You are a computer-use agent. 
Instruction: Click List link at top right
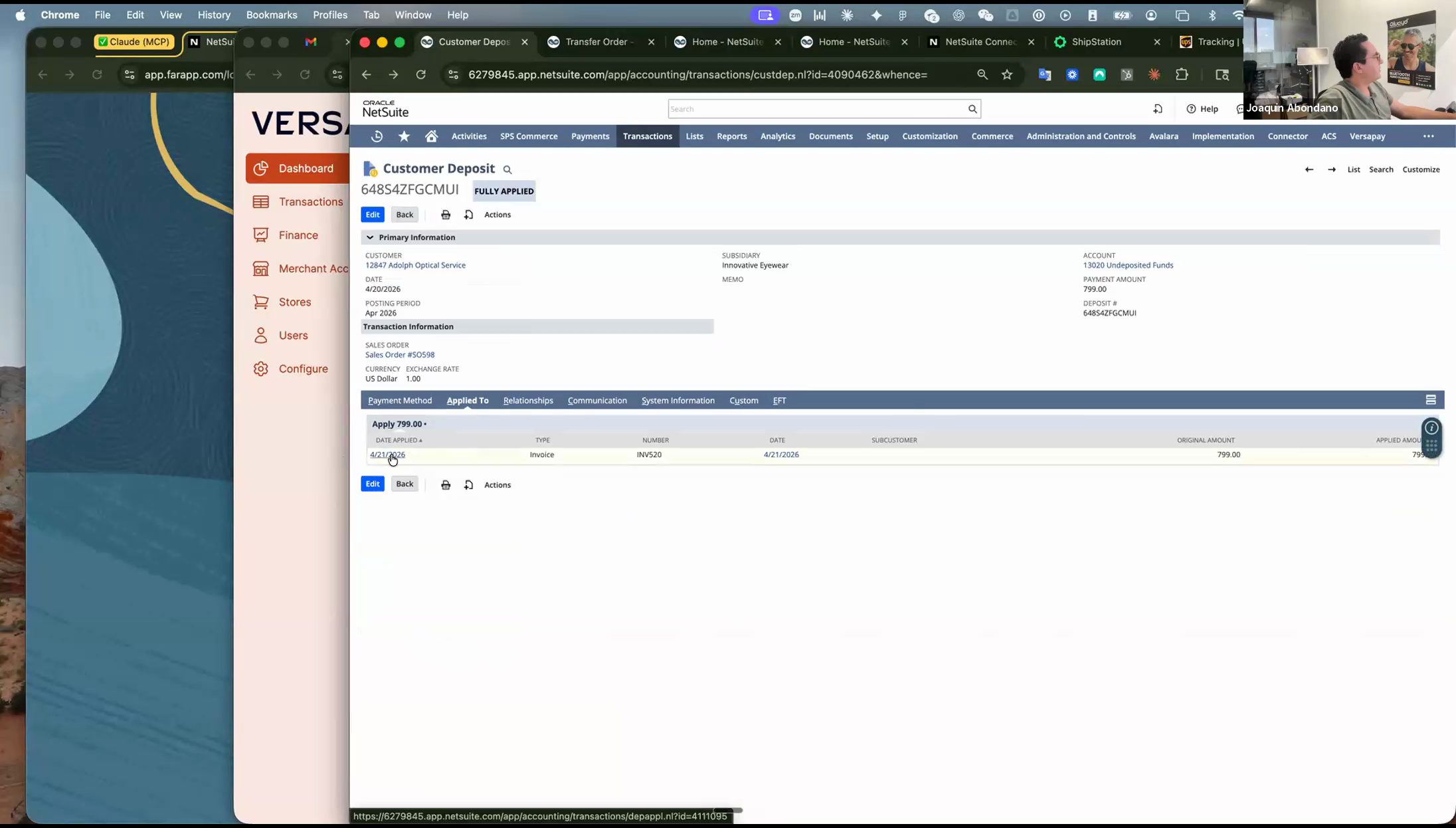pyautogui.click(x=1354, y=169)
